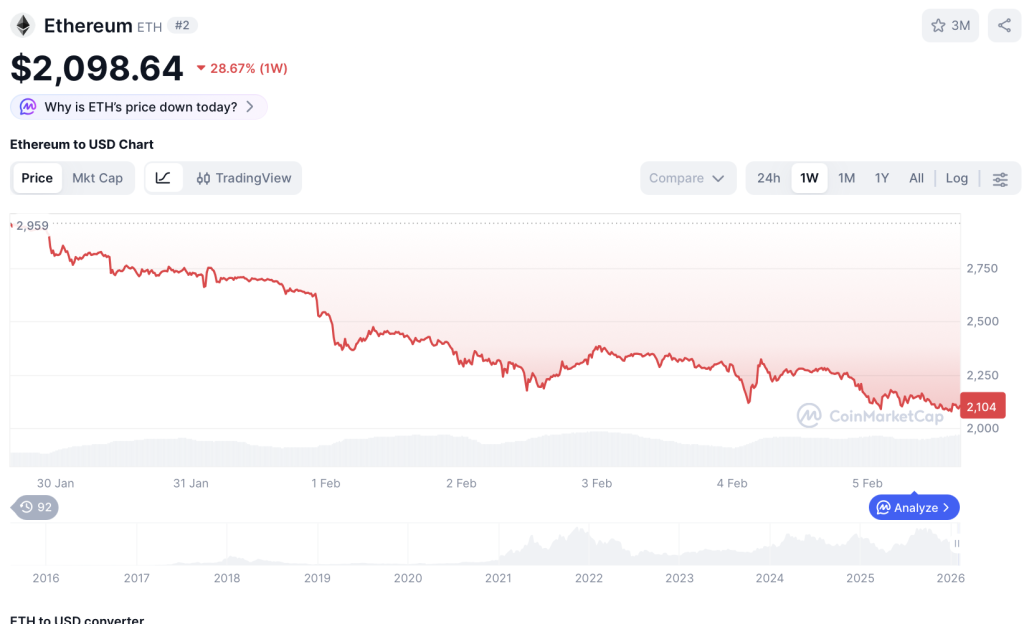
Task: Open the Analyze tool on the chart
Action: pyautogui.click(x=912, y=507)
